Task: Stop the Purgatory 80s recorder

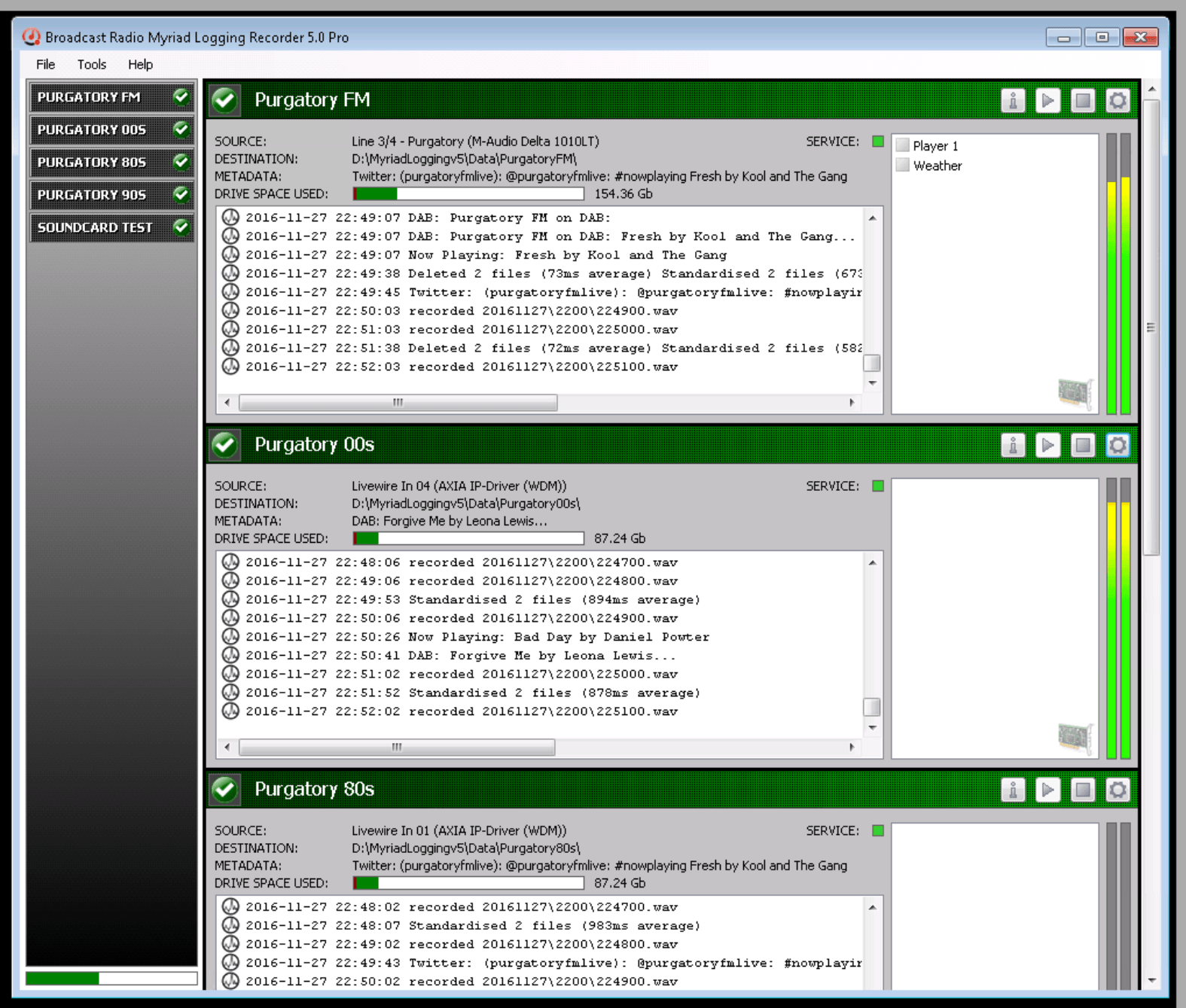Action: pos(1082,790)
